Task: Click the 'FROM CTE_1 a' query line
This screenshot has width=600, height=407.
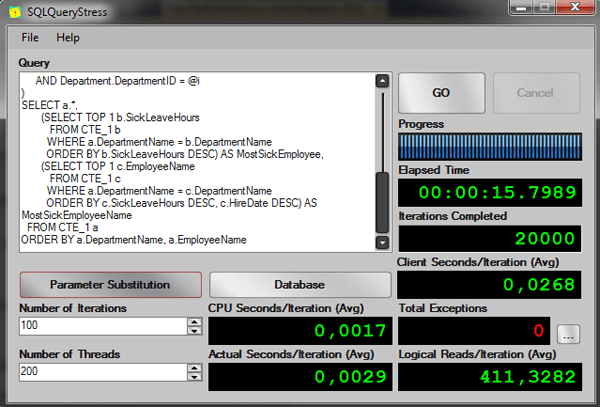Action: click(62, 228)
